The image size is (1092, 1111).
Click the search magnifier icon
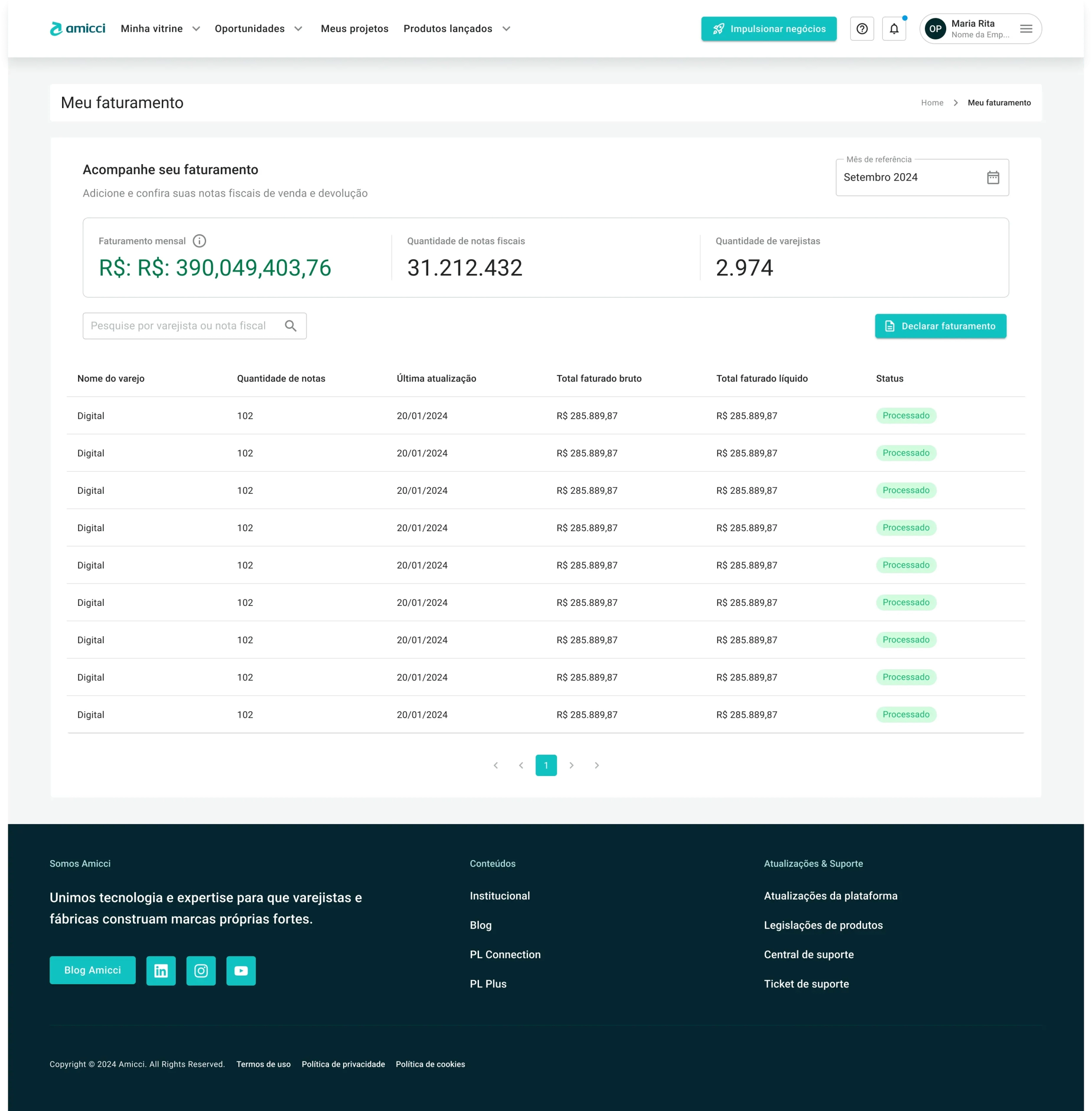291,326
